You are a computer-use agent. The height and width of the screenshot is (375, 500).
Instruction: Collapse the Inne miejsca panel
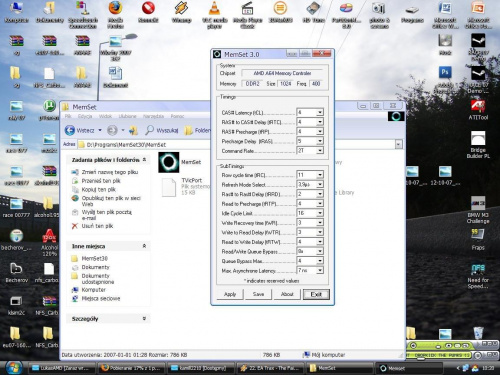[x=144, y=246]
